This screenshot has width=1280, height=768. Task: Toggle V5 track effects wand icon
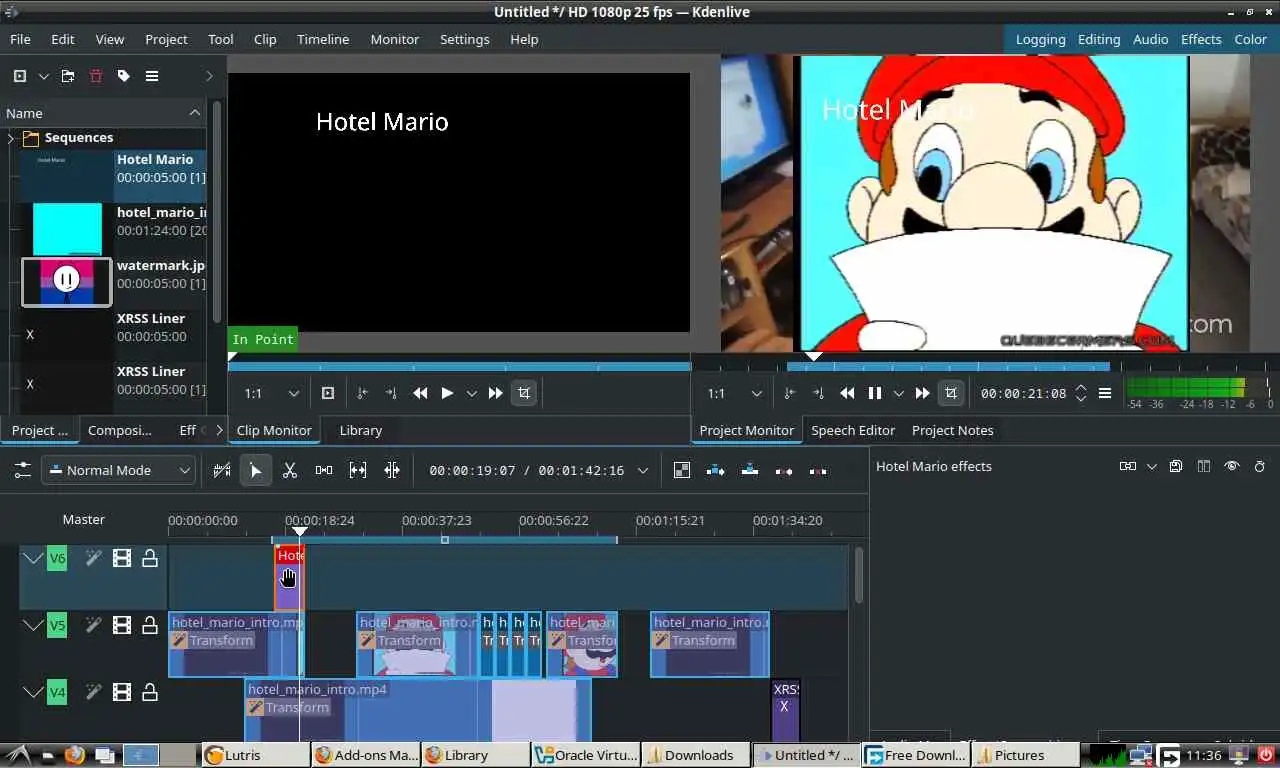[93, 625]
